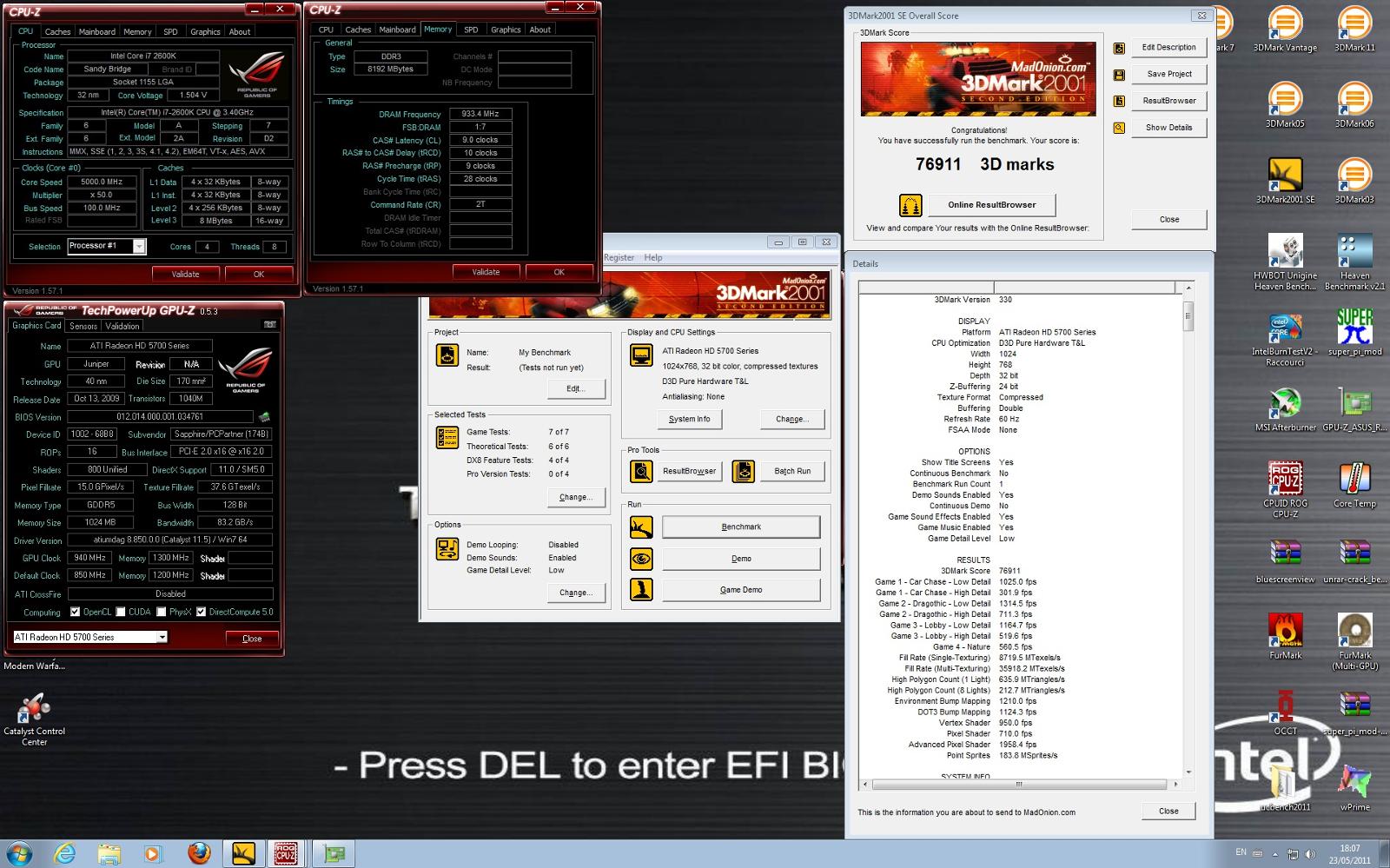The image size is (1390, 868).
Task: Click Online ResultBrowser button
Action: [x=992, y=205]
